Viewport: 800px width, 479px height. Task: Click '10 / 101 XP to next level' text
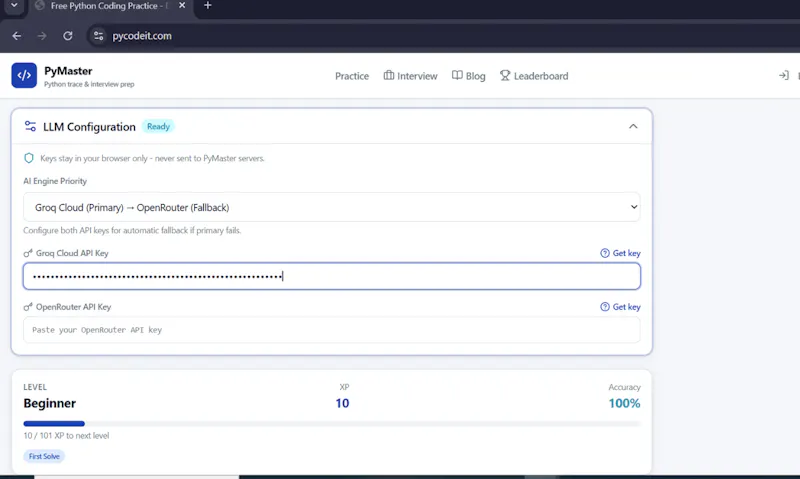66,436
